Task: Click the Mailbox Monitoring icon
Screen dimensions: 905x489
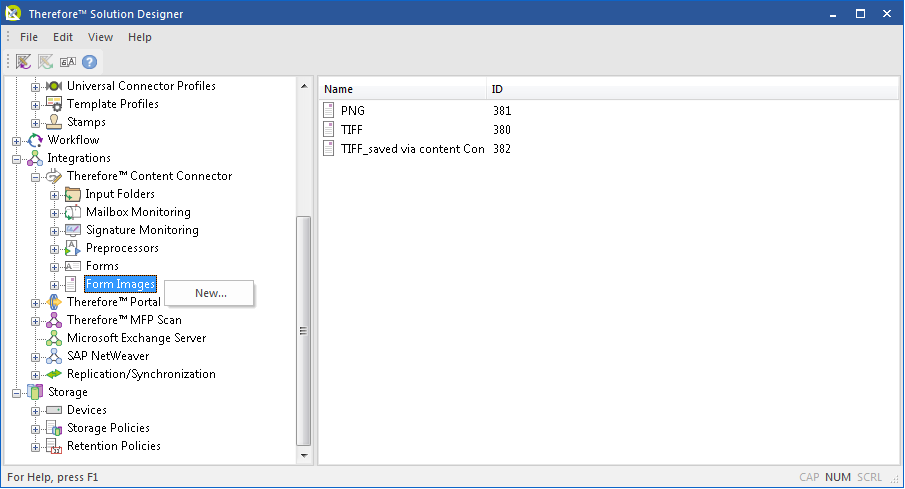Action: pyautogui.click(x=73, y=212)
